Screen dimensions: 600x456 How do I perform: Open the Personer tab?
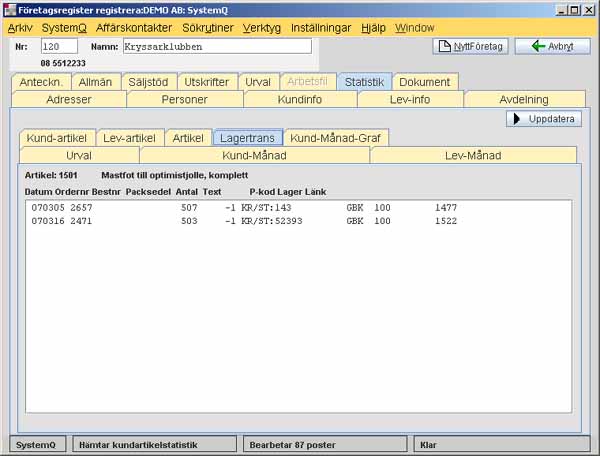(x=184, y=99)
